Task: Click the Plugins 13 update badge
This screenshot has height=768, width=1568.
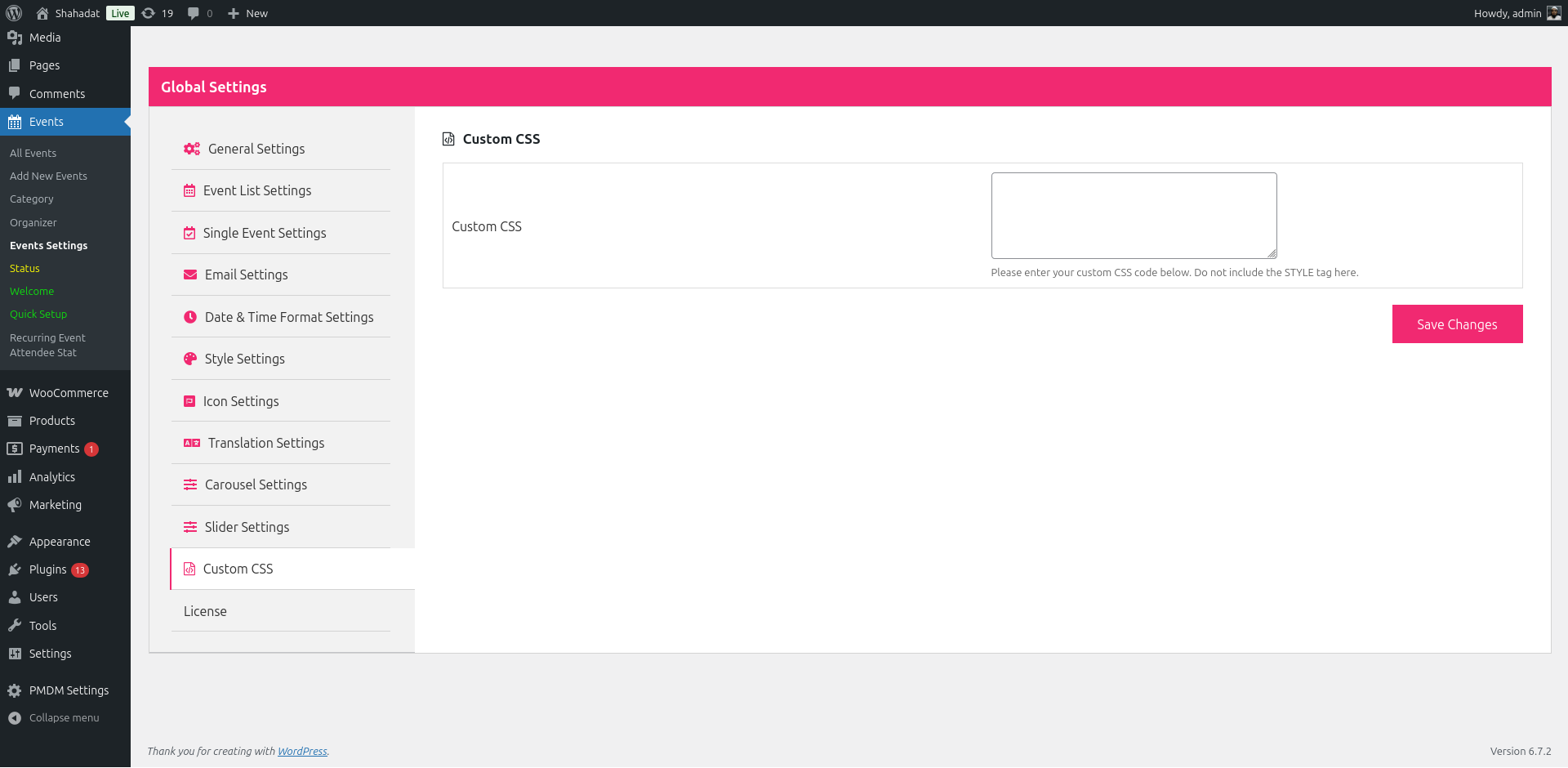Action: tap(80, 570)
